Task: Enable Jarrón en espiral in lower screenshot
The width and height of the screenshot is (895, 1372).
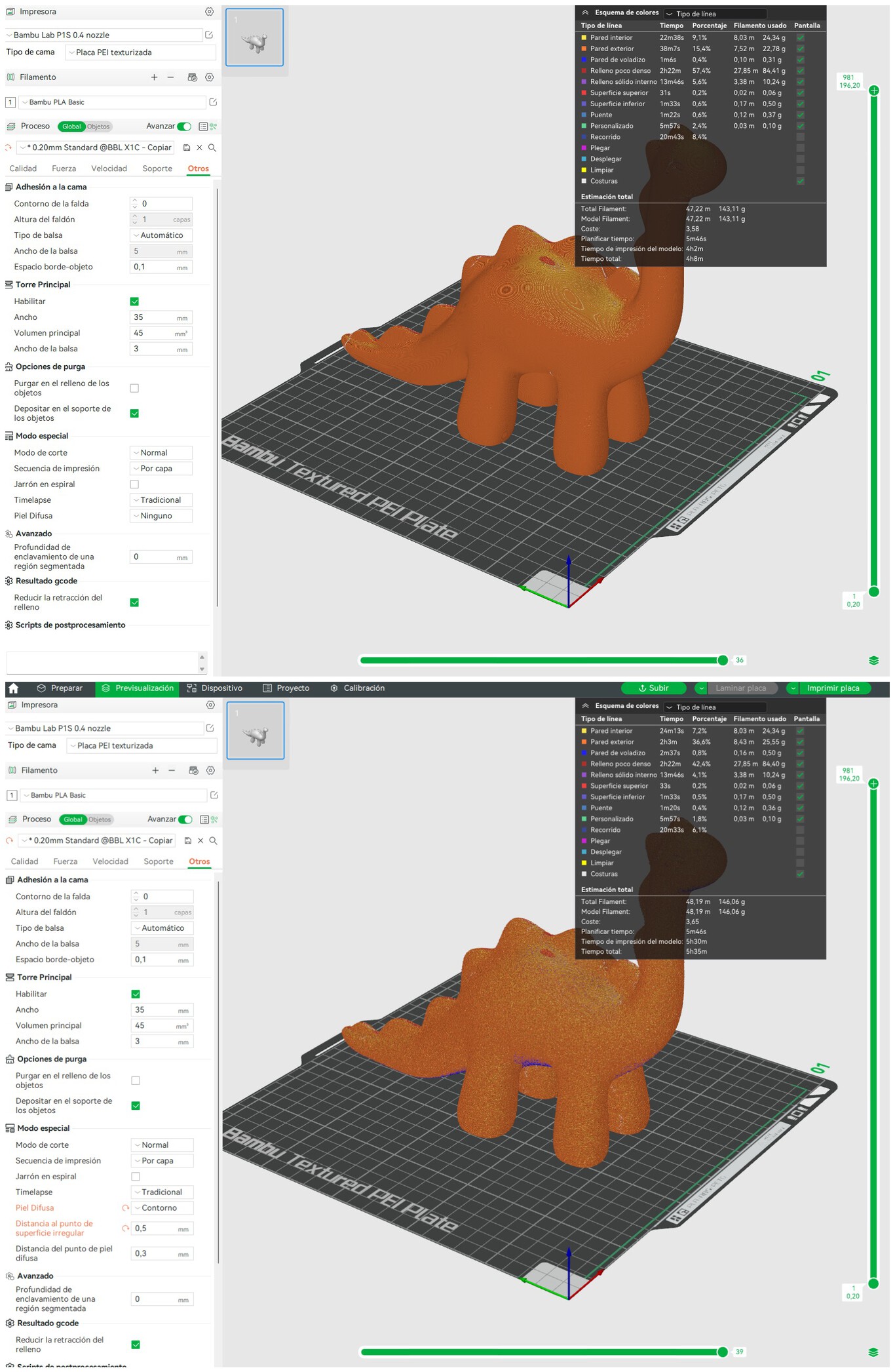Action: pyautogui.click(x=136, y=1177)
